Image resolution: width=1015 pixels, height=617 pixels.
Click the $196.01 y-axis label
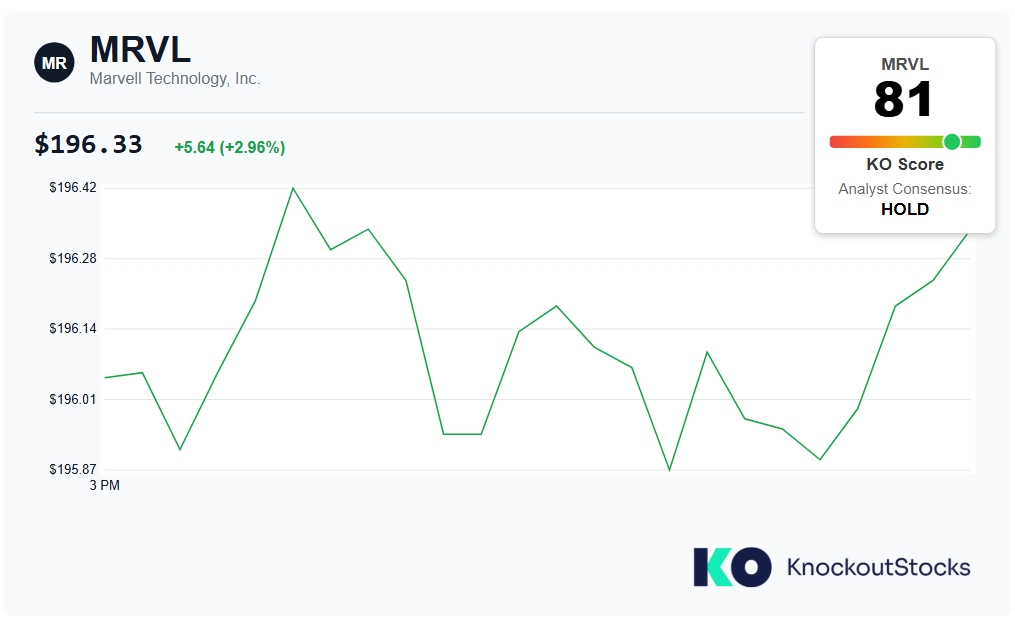72,399
